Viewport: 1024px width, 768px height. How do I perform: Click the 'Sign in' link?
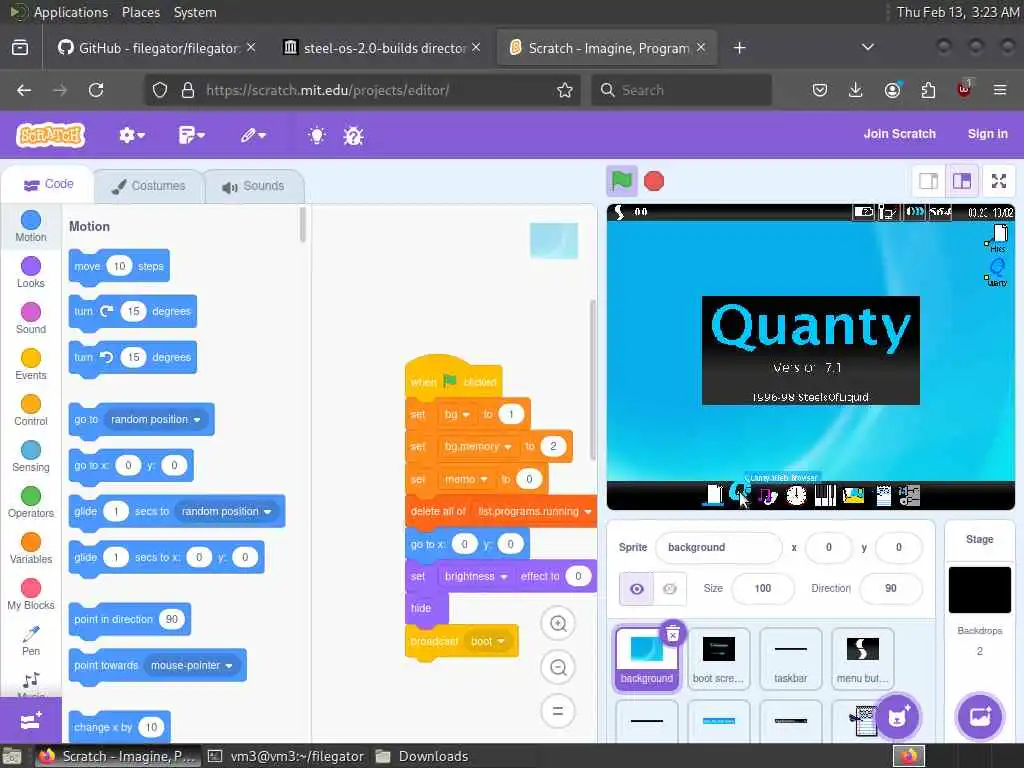click(x=987, y=134)
